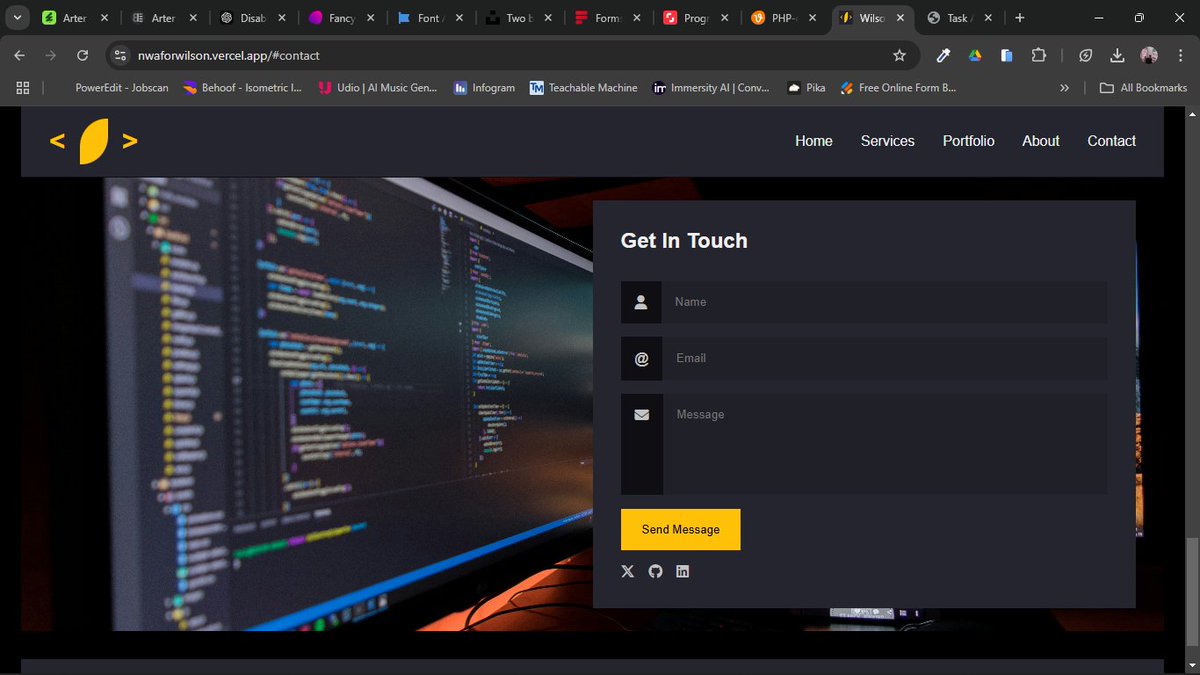
Task: Open the Pika bookmark
Action: click(x=806, y=88)
